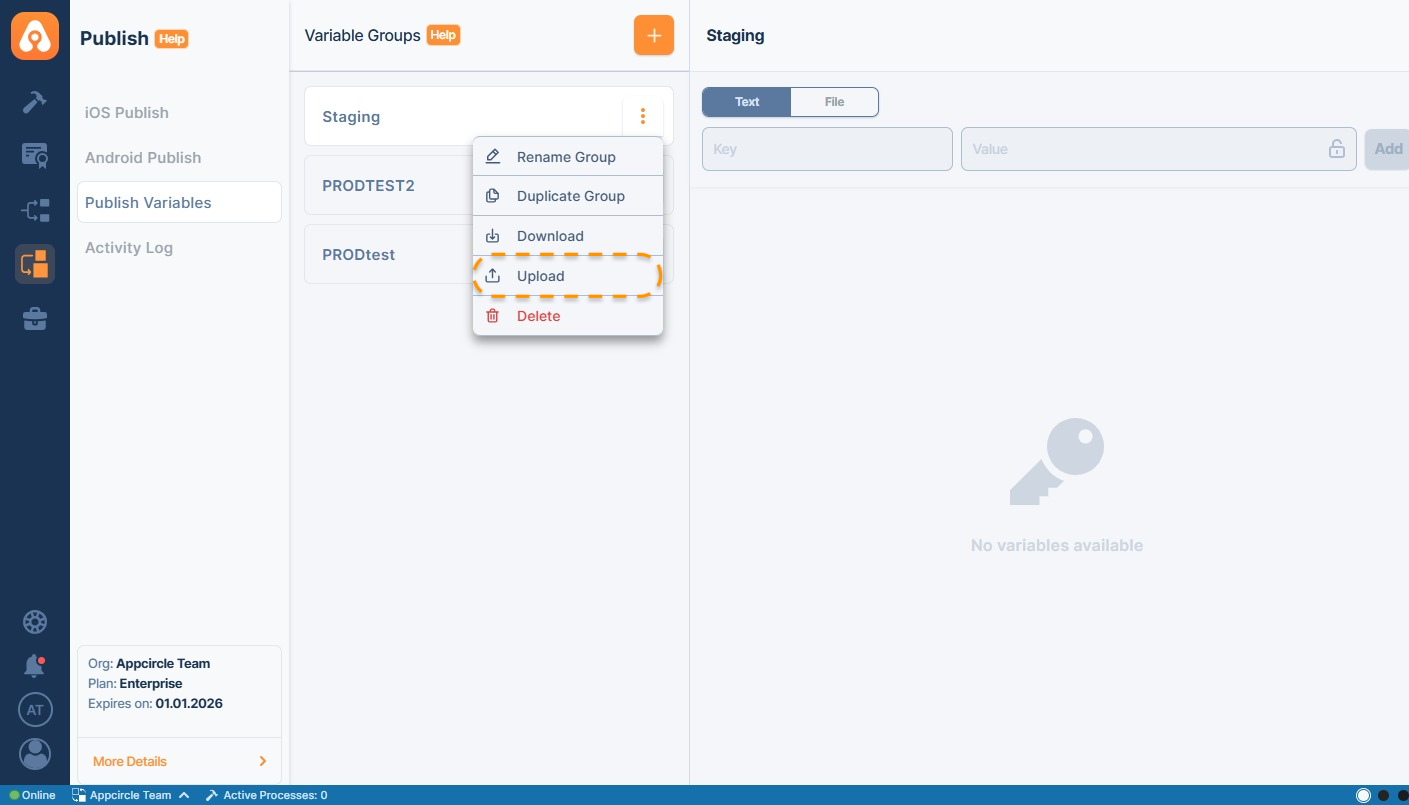Open the Enterprise App Store briefcase icon
Screen dimensions: 1409x805
click(35, 319)
